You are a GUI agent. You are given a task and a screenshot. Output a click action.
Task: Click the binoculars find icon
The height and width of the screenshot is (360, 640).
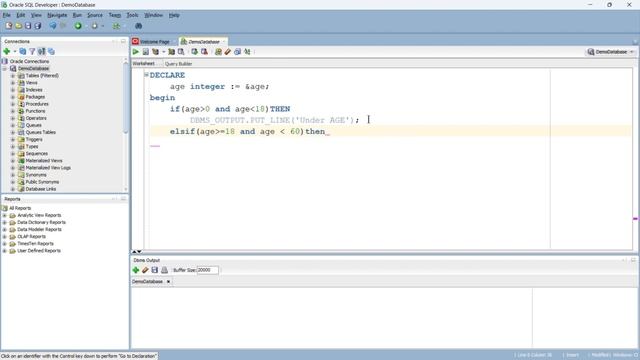tap(138, 26)
